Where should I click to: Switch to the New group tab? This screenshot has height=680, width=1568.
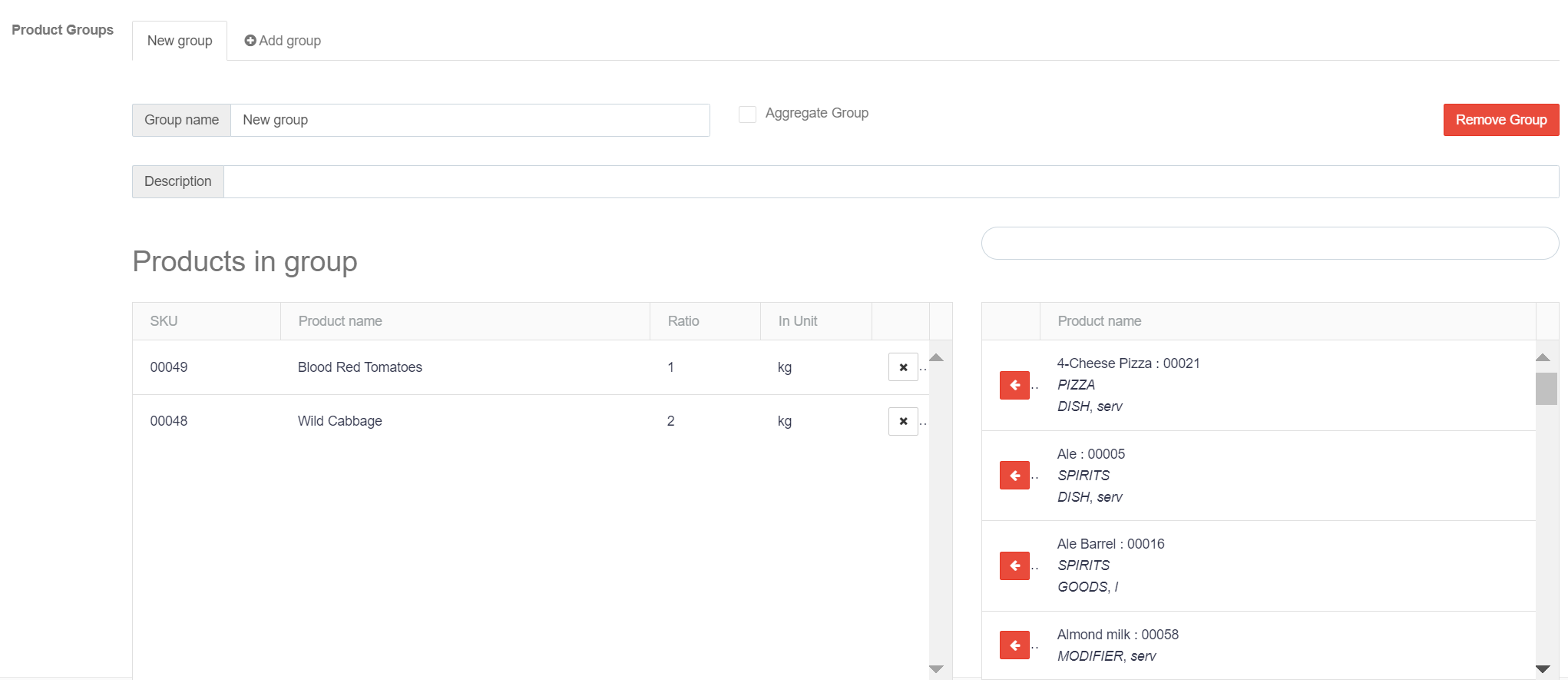click(x=180, y=41)
